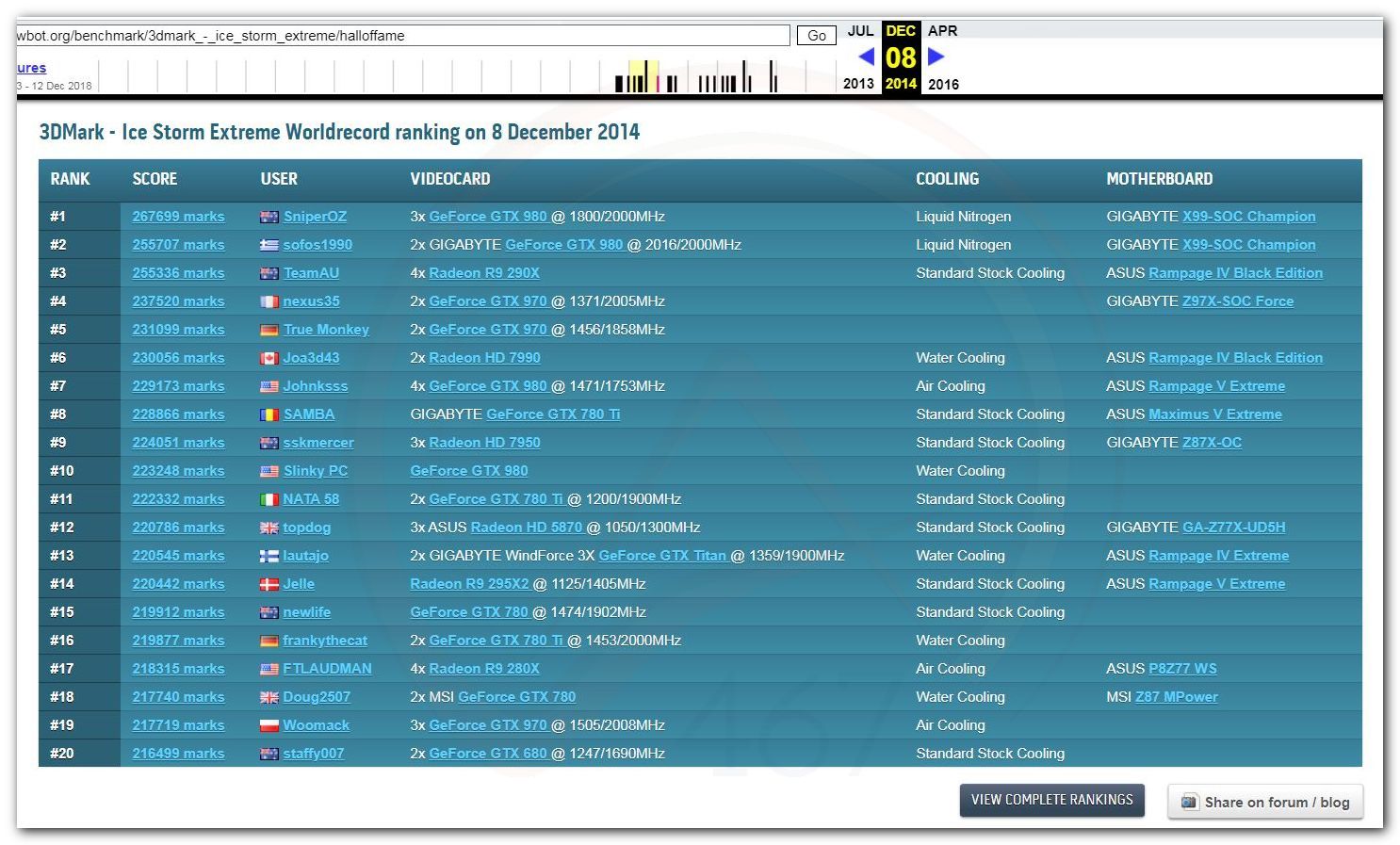
Task: Open GeForce GTX Titan videocard link
Action: 662,556
